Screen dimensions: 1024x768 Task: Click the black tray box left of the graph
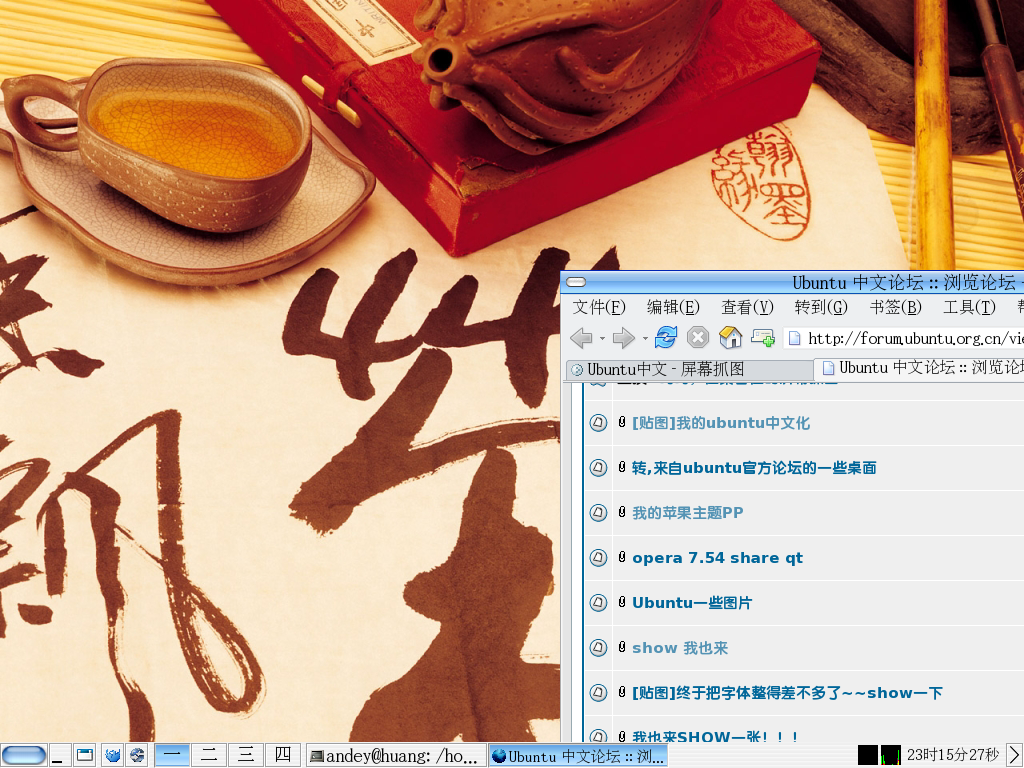[x=868, y=756]
